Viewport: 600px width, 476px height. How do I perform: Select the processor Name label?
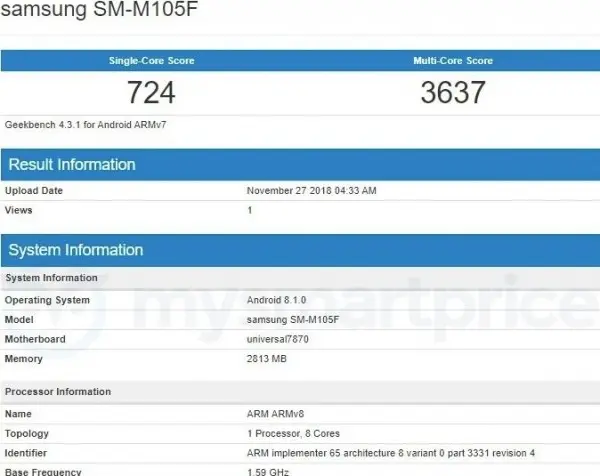tap(18, 414)
